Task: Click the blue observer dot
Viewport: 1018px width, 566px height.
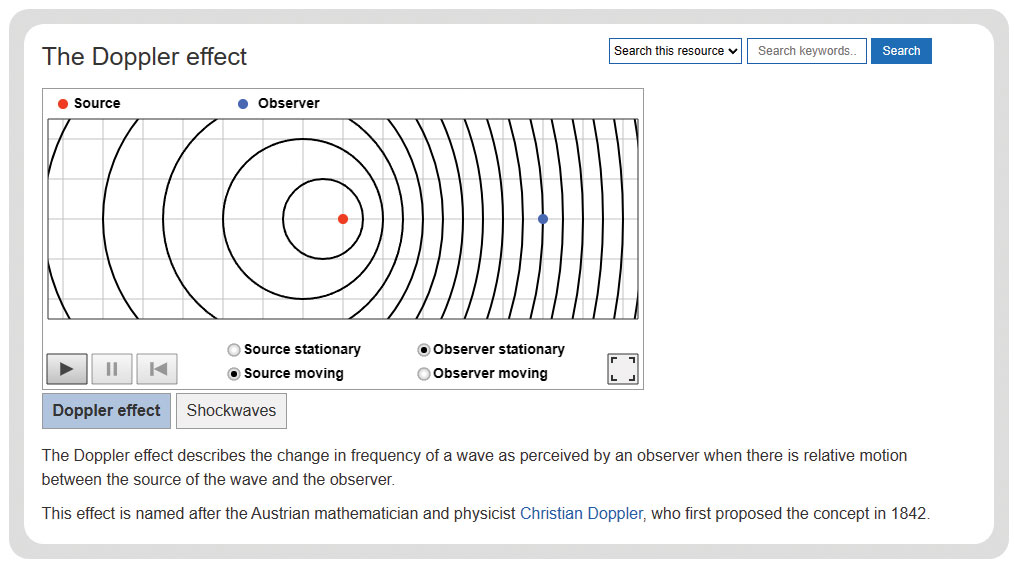Action: click(543, 219)
